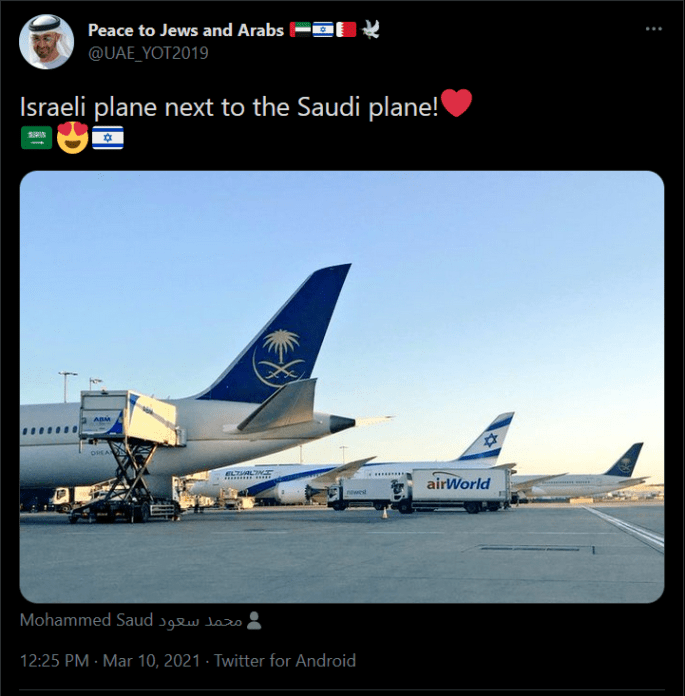Click the @UAE_YOT2019 handle
The height and width of the screenshot is (696, 685).
click(x=148, y=53)
